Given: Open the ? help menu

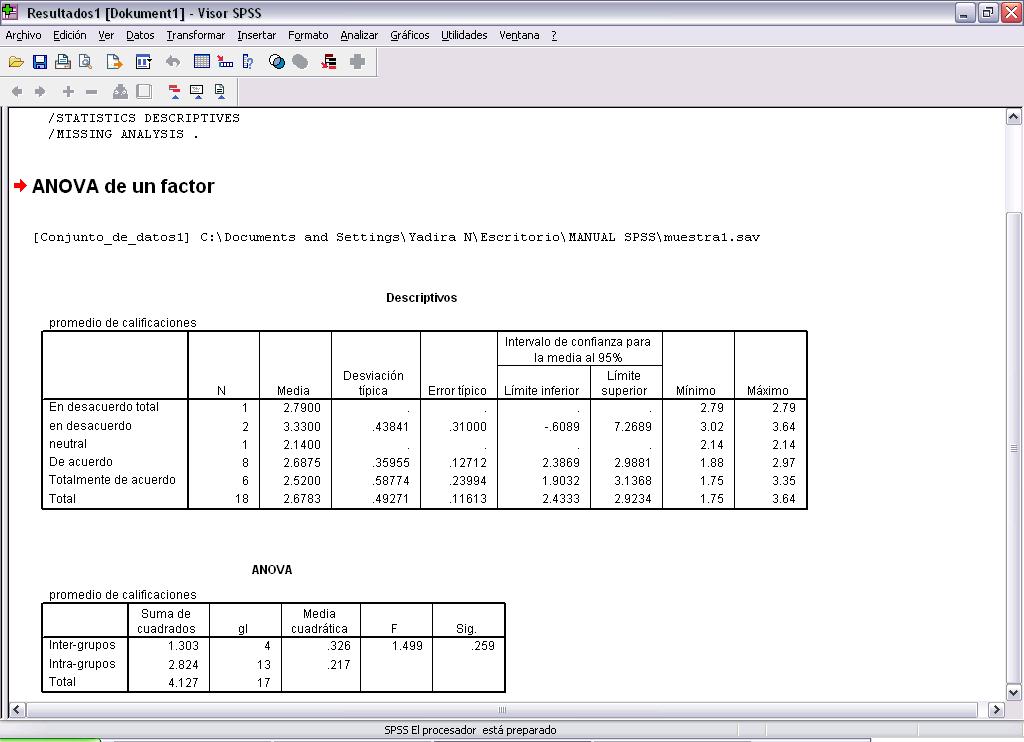Looking at the screenshot, I should 554,35.
